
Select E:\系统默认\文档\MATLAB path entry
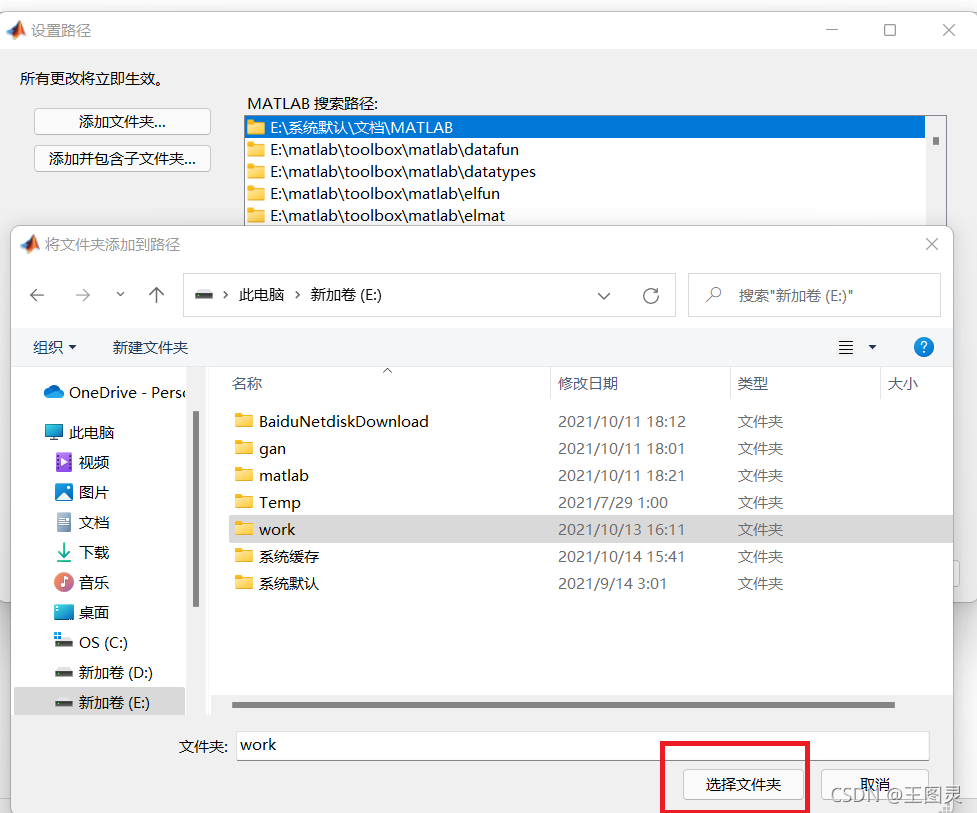tap(584, 127)
